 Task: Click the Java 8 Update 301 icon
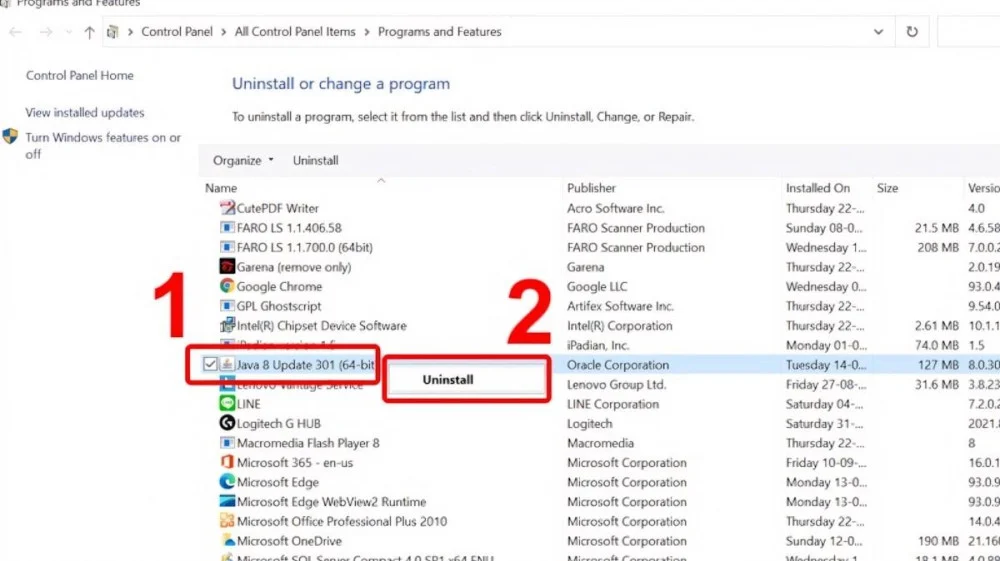(227, 365)
